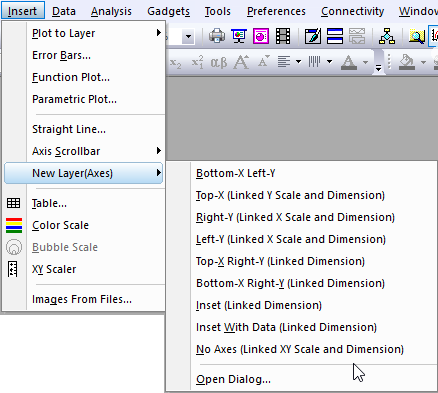This screenshot has height=393, width=438.
Task: Open the Tools menu
Action: [217, 11]
